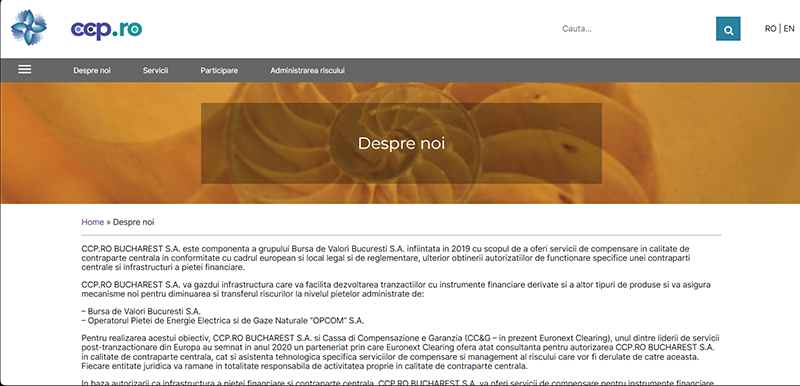Image resolution: width=800 pixels, height=386 pixels.
Task: Focus the Cauta search field
Action: pos(635,29)
